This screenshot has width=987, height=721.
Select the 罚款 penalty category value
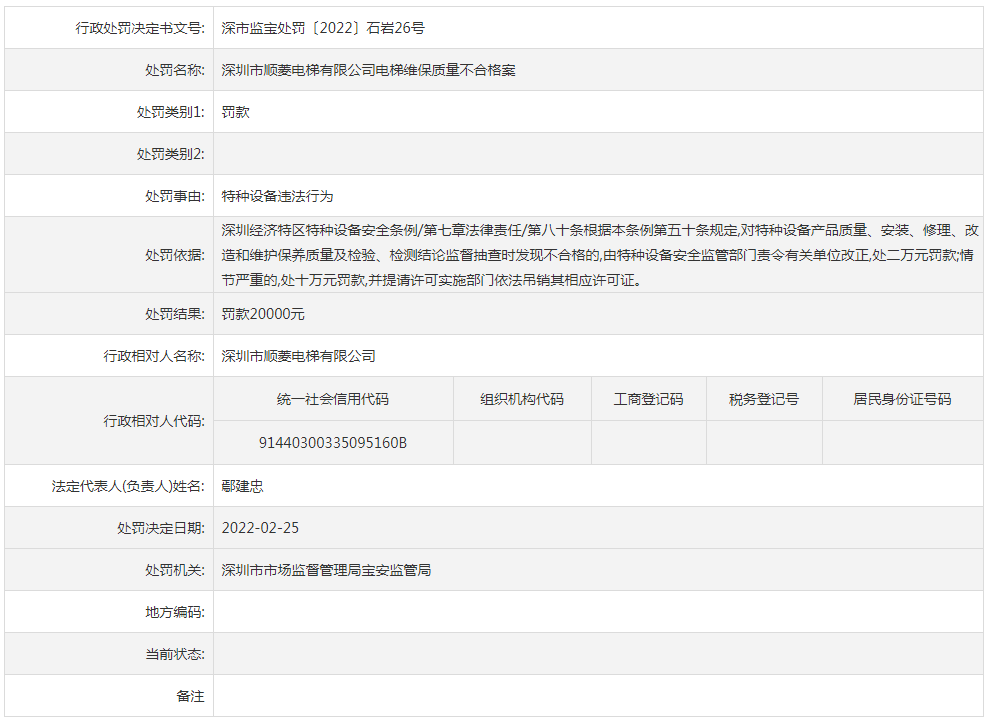coord(235,112)
